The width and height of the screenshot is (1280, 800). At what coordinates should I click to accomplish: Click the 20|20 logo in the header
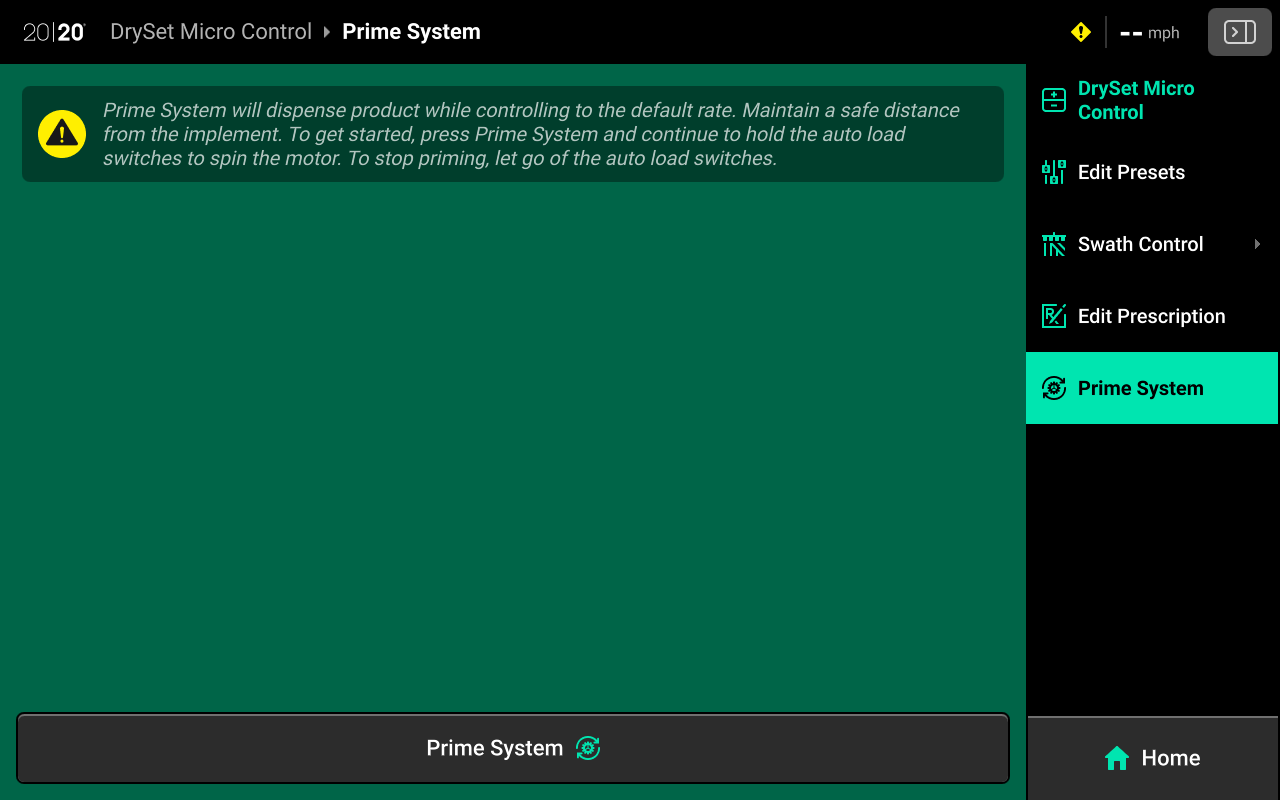[x=54, y=32]
